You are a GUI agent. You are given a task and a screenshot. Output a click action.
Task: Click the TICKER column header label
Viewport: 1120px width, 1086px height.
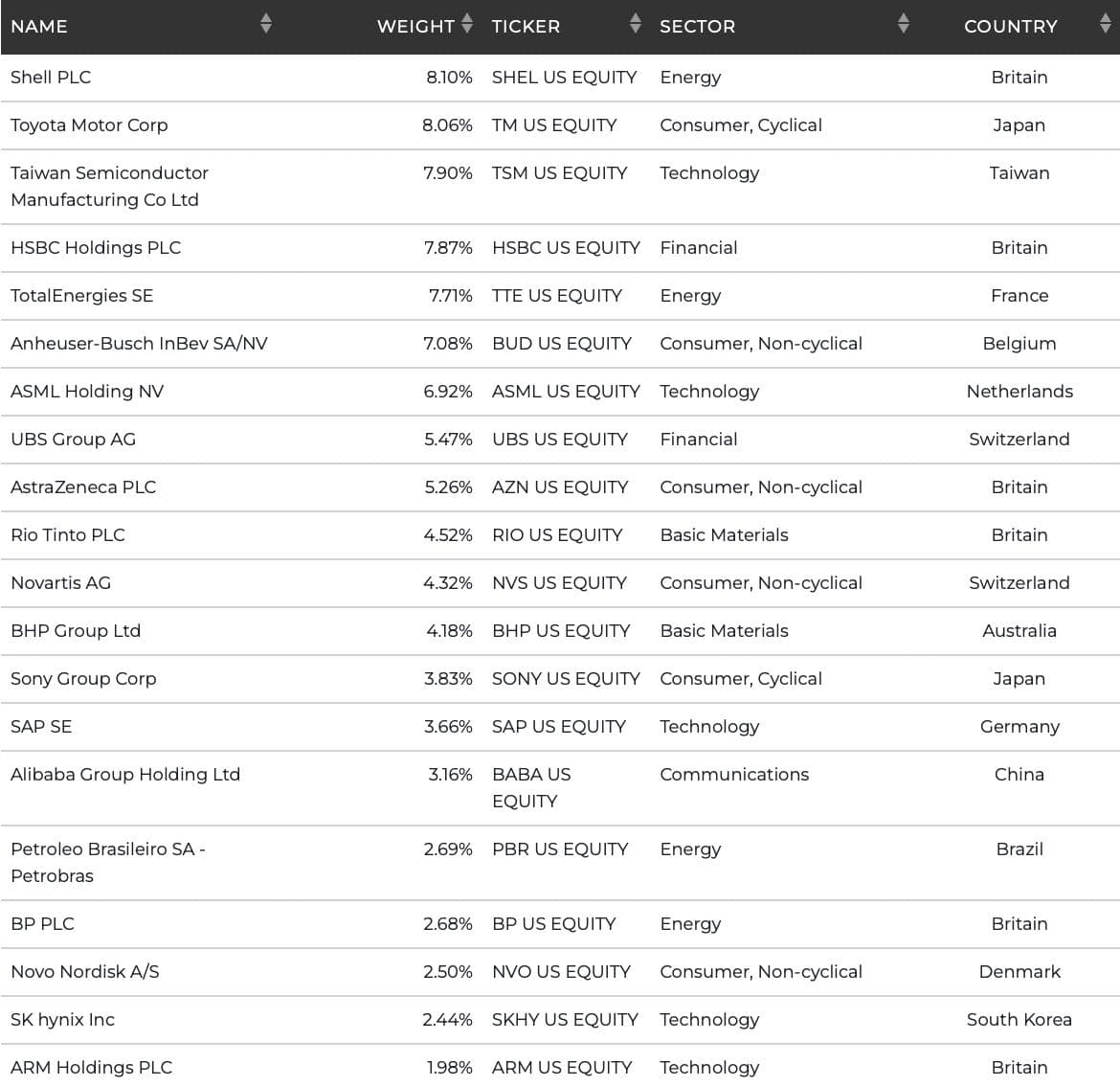[526, 27]
